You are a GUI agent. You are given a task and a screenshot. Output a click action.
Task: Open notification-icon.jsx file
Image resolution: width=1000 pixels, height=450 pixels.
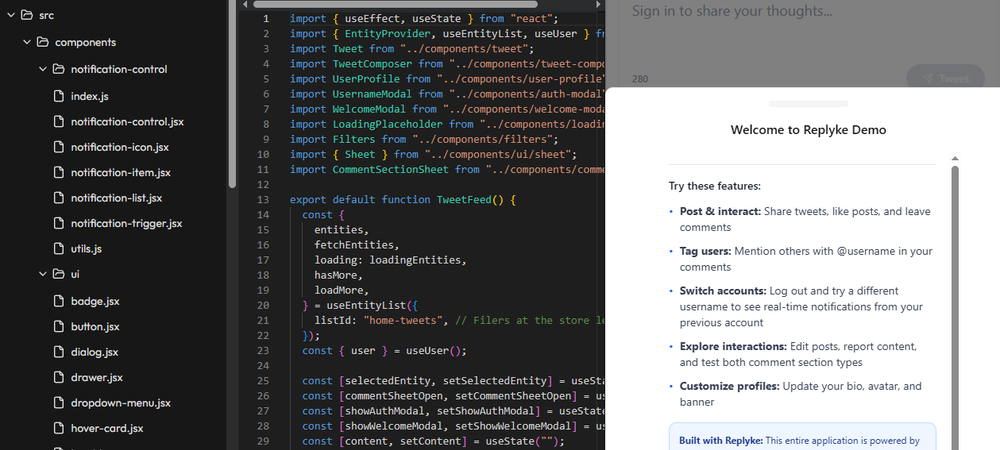pyautogui.click(x=121, y=147)
